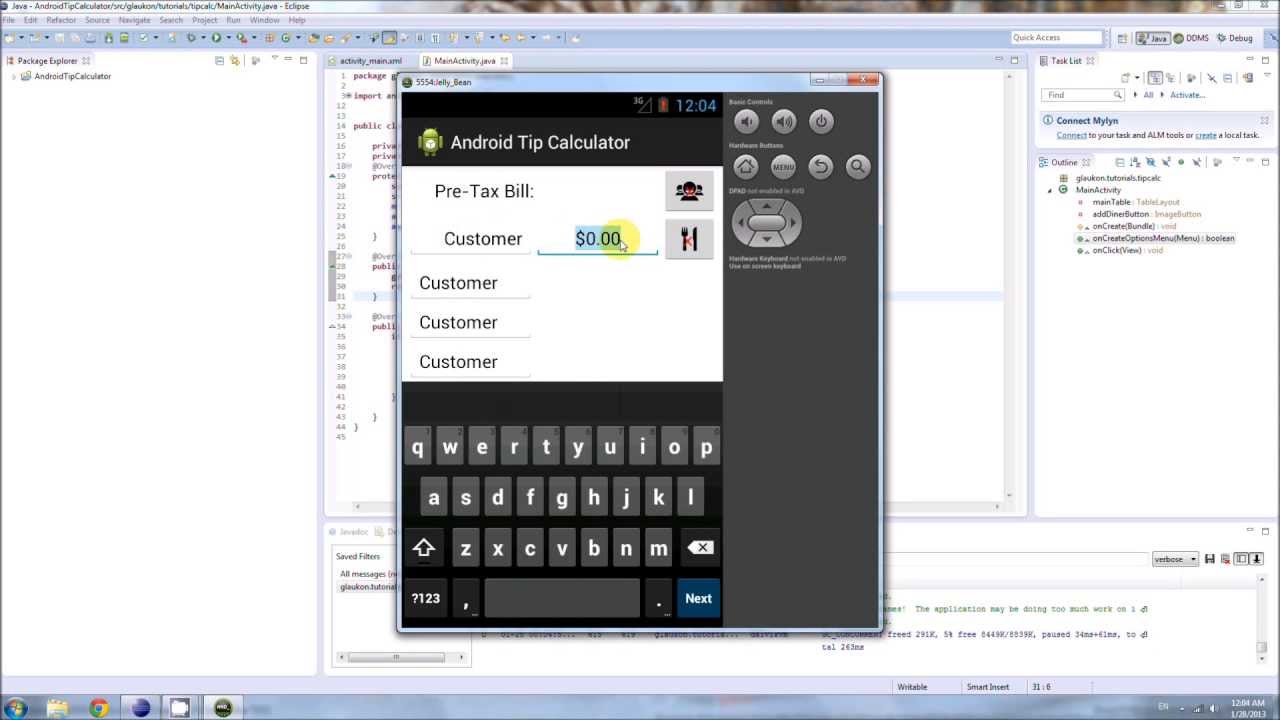Tap the backspace key on Android keyboard
Screen dimensions: 1280x720
click(700, 548)
